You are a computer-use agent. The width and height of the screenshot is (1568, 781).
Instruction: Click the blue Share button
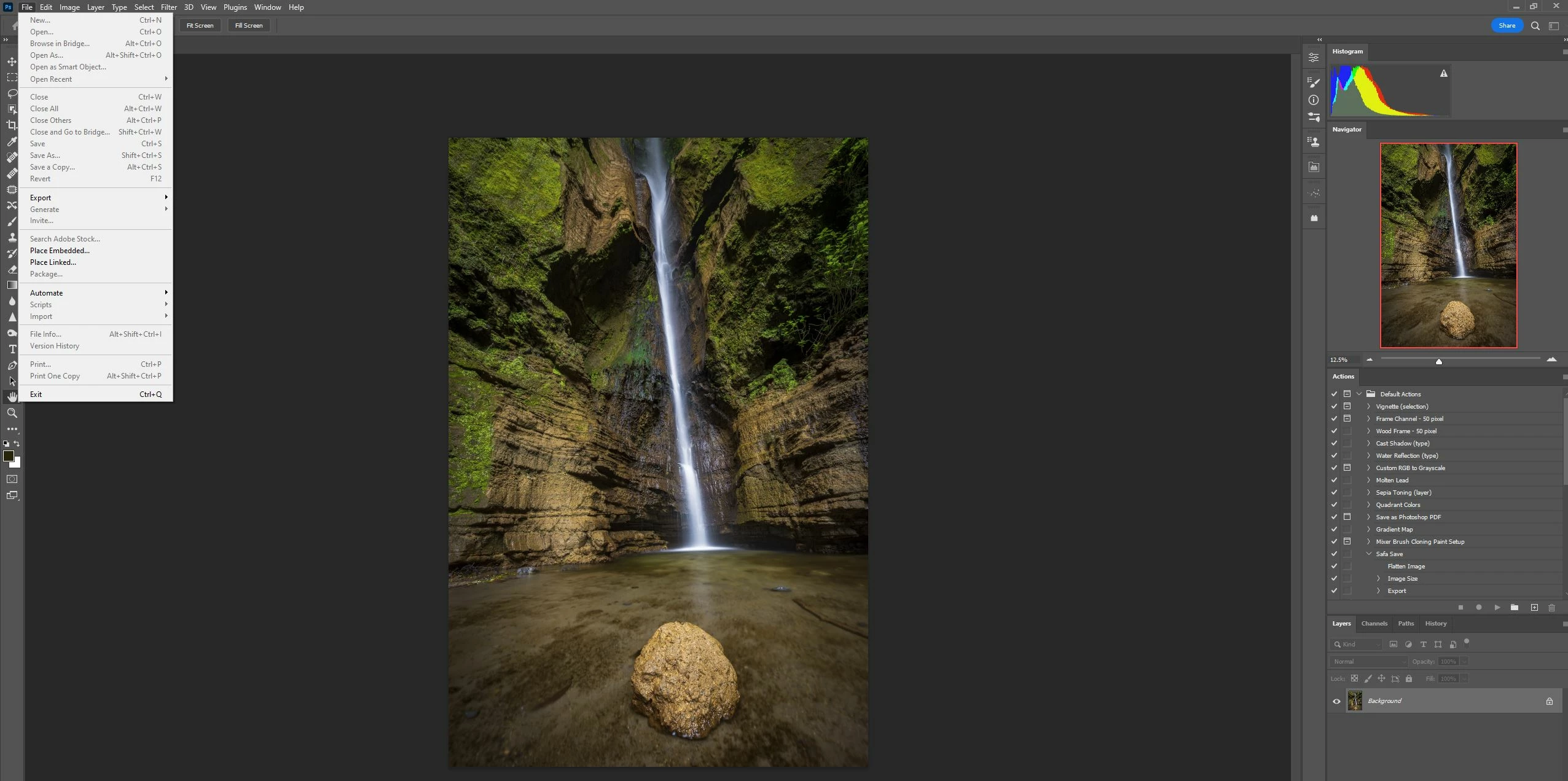1507,25
